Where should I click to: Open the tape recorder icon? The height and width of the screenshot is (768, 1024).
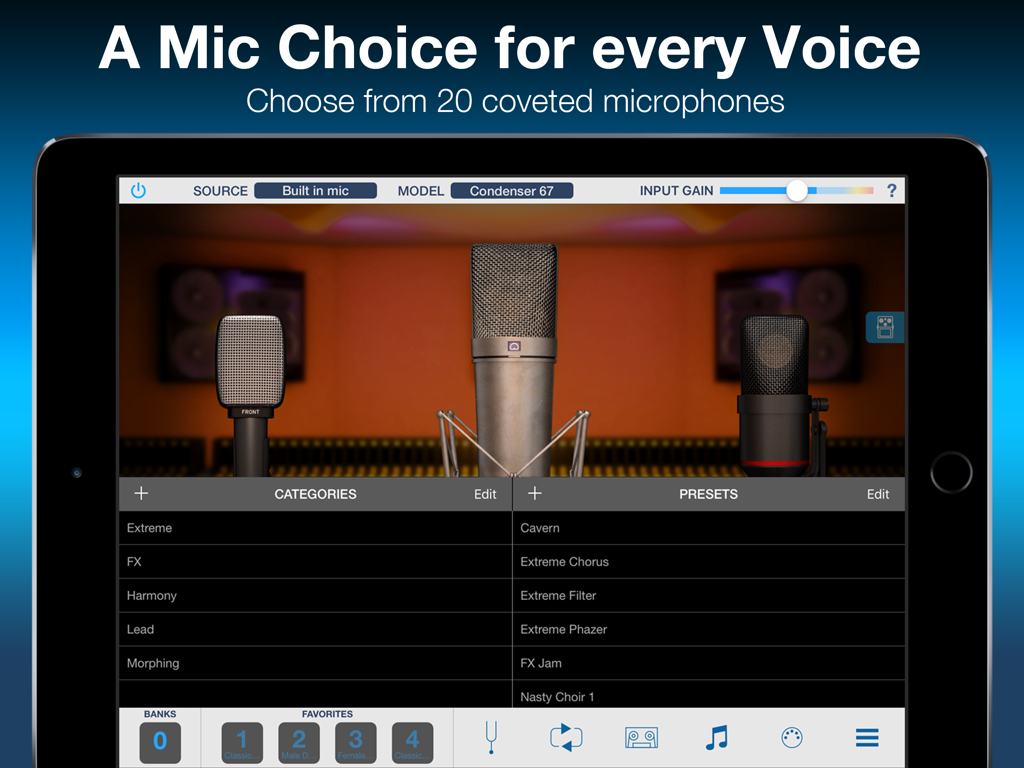641,737
